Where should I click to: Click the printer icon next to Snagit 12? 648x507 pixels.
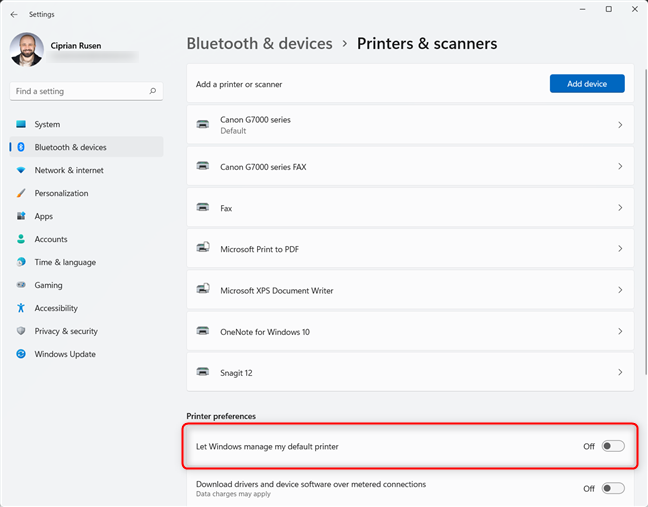tap(202, 371)
